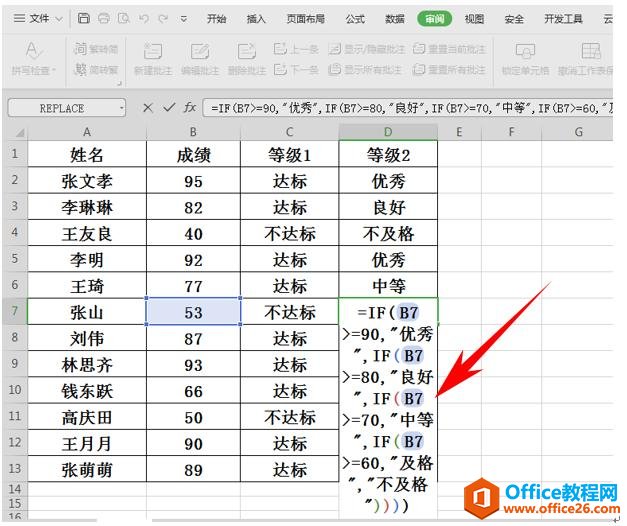Viewport: 627px width, 526px height.
Task: Toggle 显示/隐藏批注 show/hide comment
Action: coord(366,49)
